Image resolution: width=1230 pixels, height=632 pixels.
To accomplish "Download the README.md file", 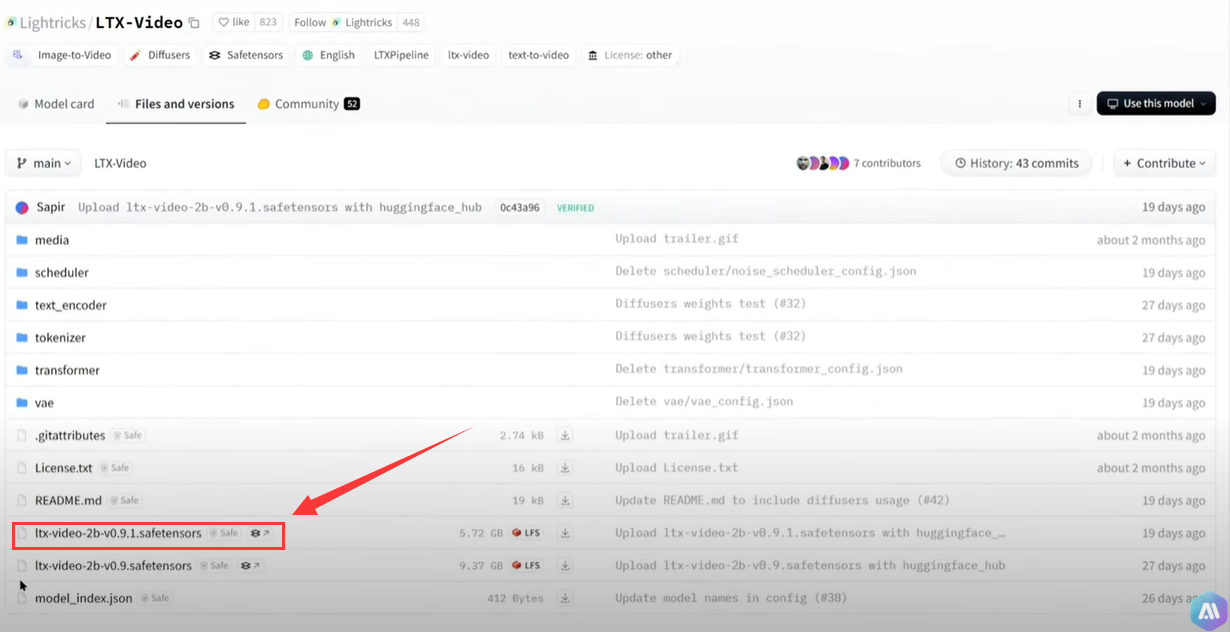I will click(x=565, y=500).
